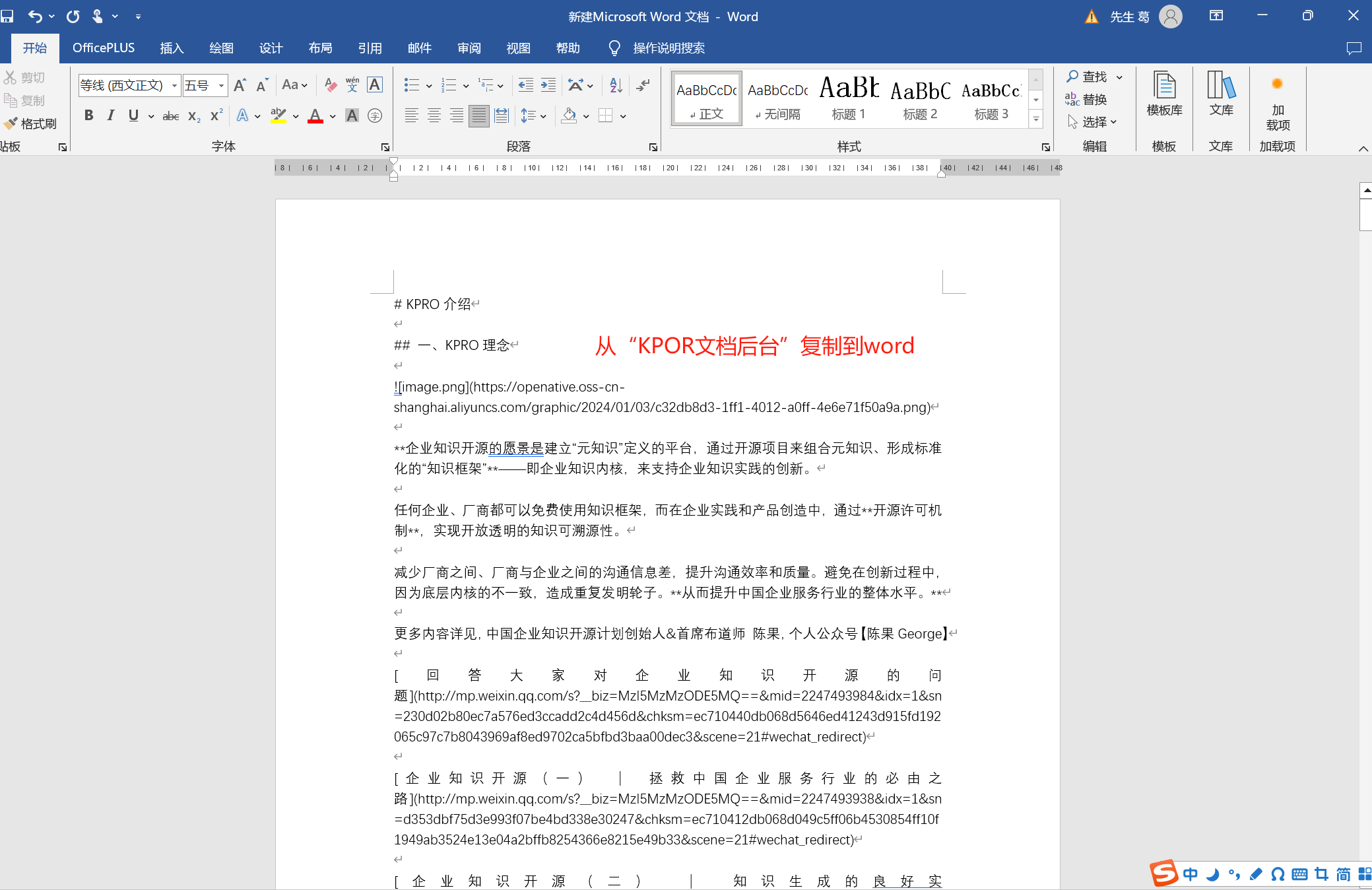Toggle subscript formatting
This screenshot has width=1372, height=890.
pos(194,116)
